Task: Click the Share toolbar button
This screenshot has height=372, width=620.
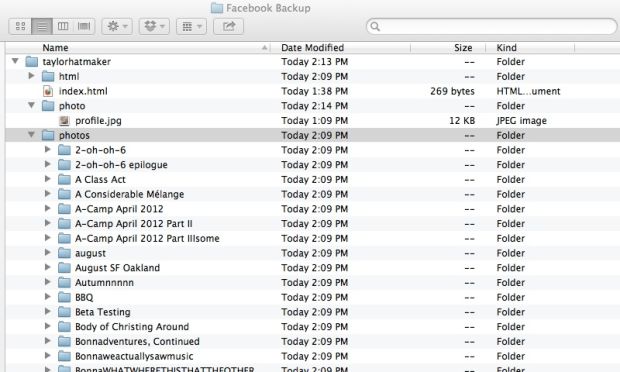Action: tap(229, 26)
